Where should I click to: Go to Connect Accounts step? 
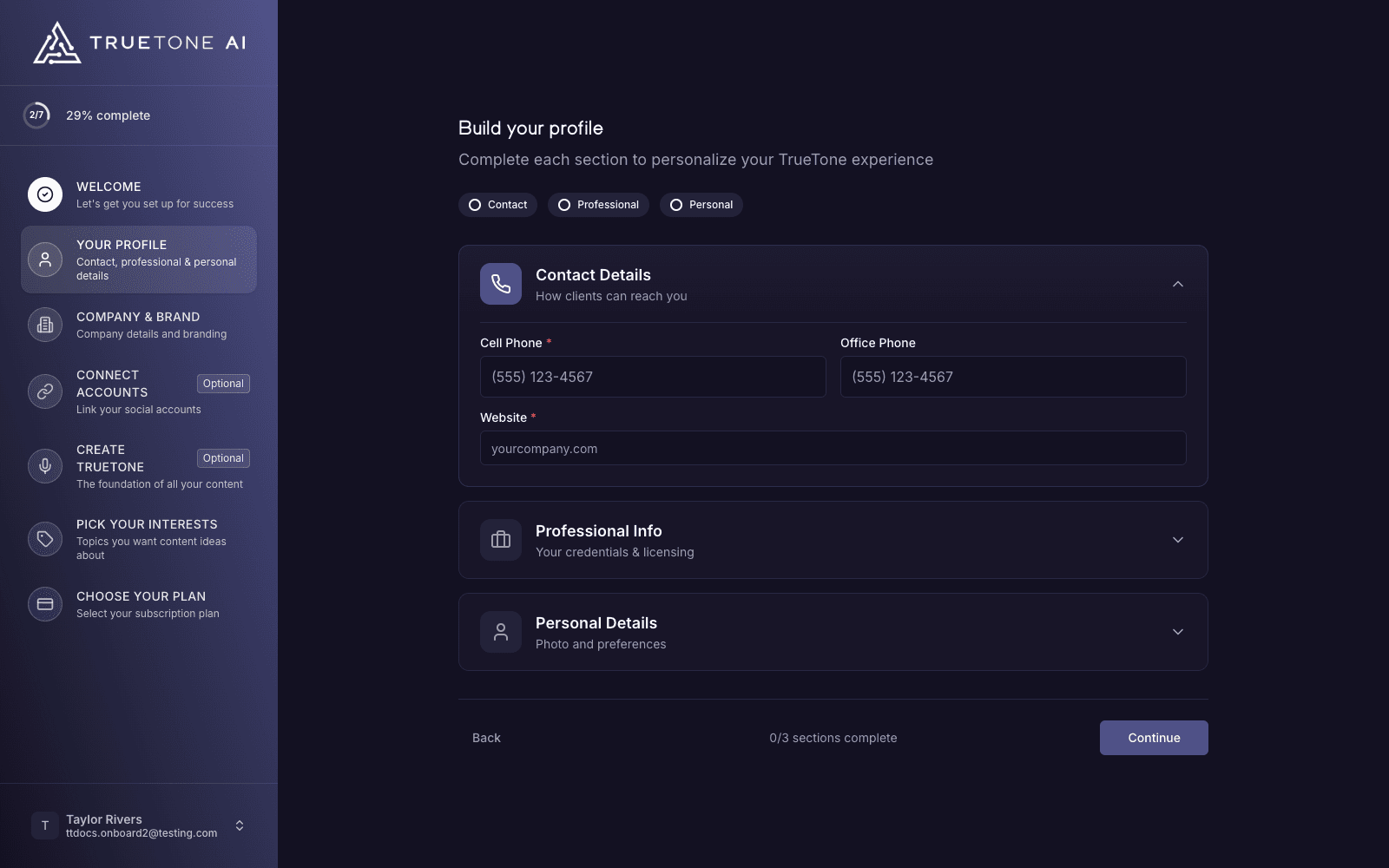coord(139,391)
